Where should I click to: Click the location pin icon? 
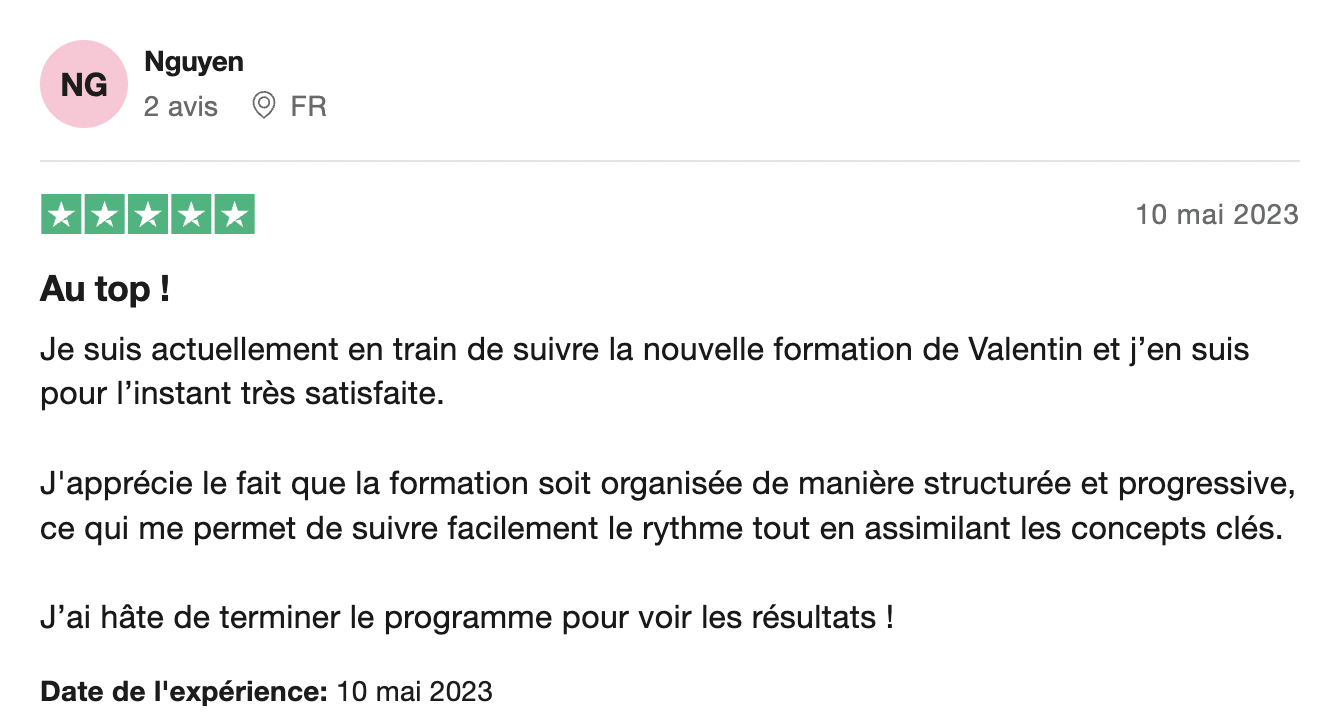[264, 106]
